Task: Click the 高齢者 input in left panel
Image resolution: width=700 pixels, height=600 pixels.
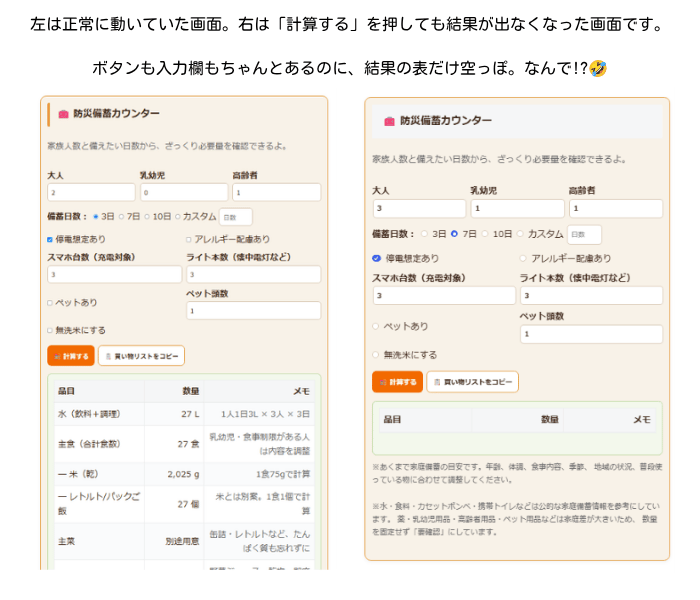Action: tap(276, 192)
